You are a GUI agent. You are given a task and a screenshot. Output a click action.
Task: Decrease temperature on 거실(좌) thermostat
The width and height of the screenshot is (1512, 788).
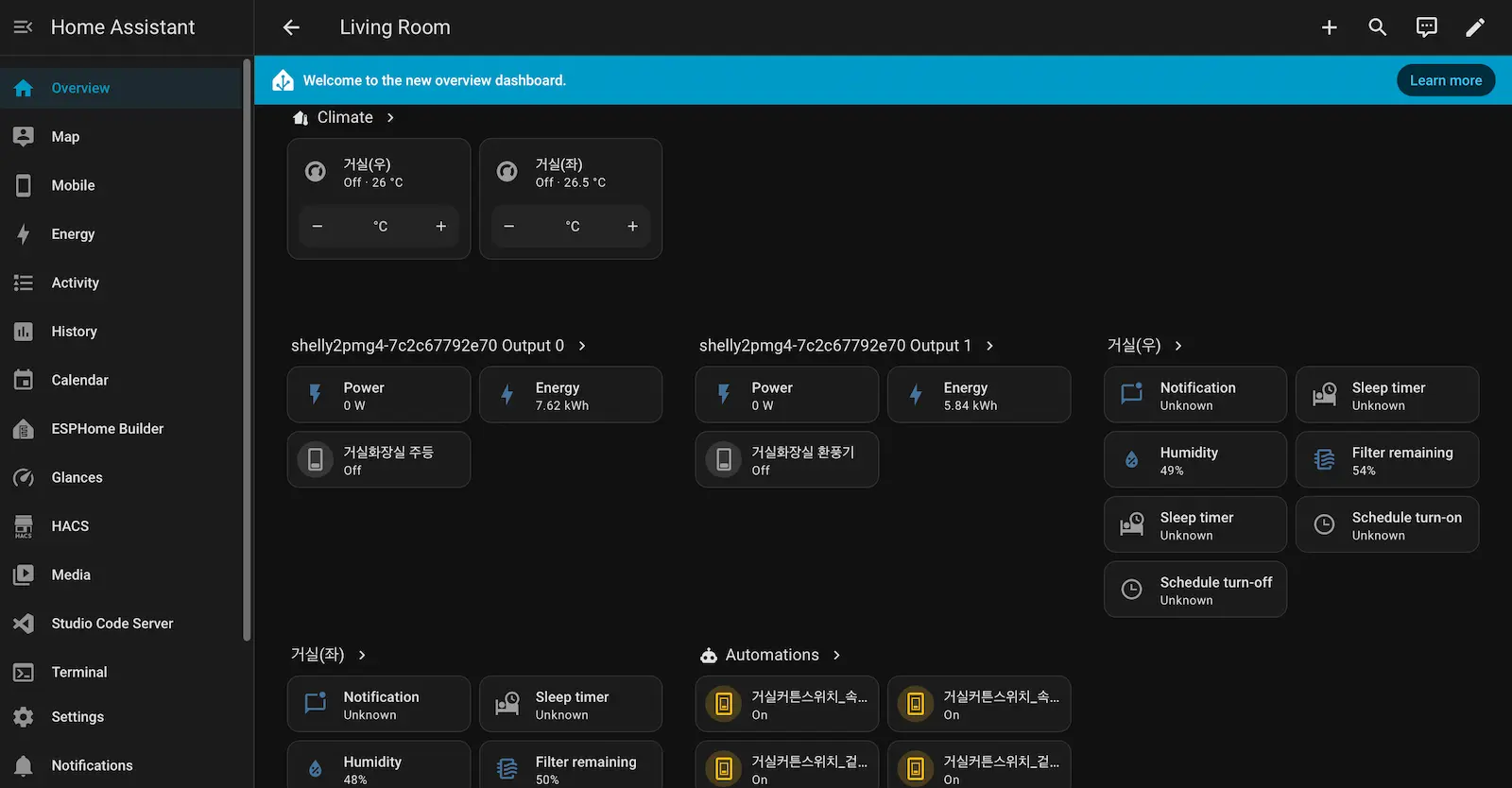point(509,226)
